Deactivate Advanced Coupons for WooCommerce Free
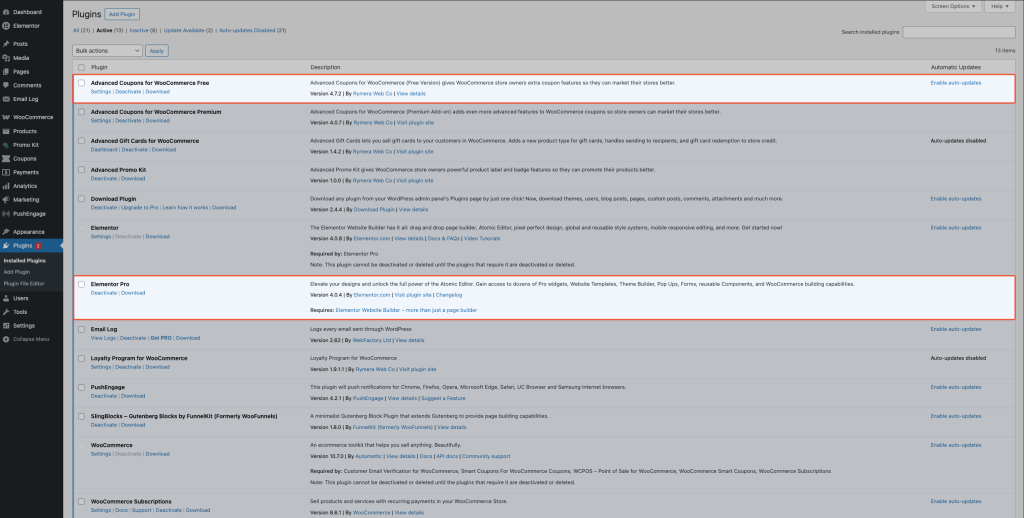This screenshot has width=1024, height=518. [128, 91]
